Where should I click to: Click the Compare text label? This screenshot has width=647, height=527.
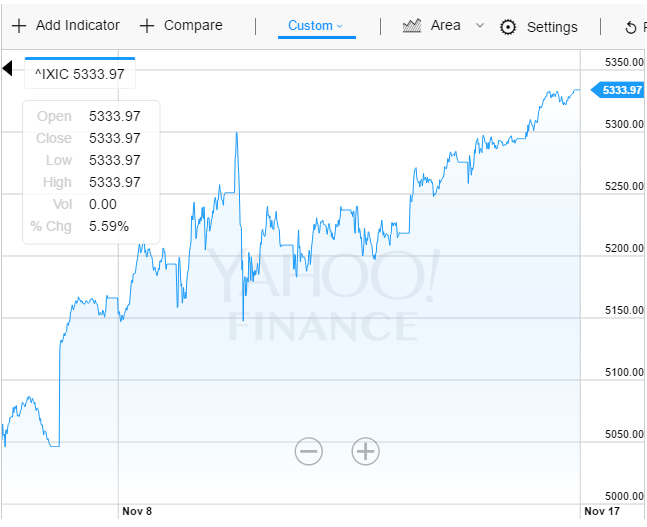click(x=193, y=26)
